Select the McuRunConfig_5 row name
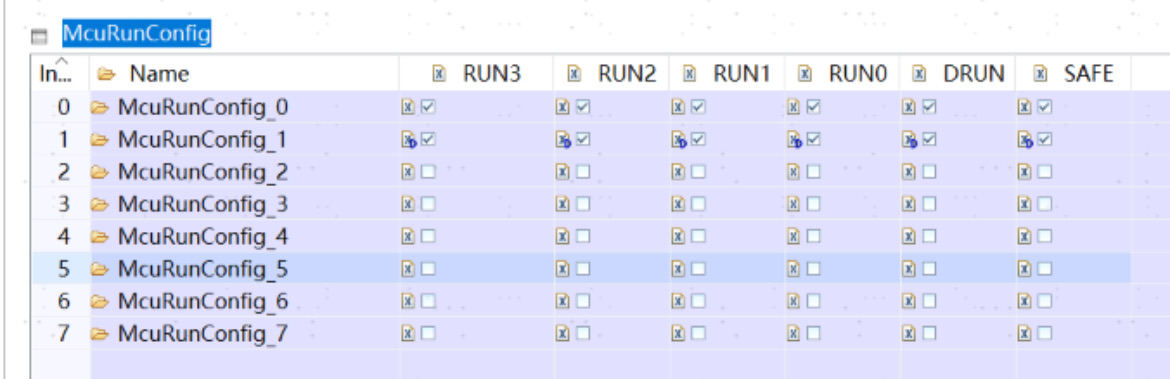The width and height of the screenshot is (1170, 379). 202,269
